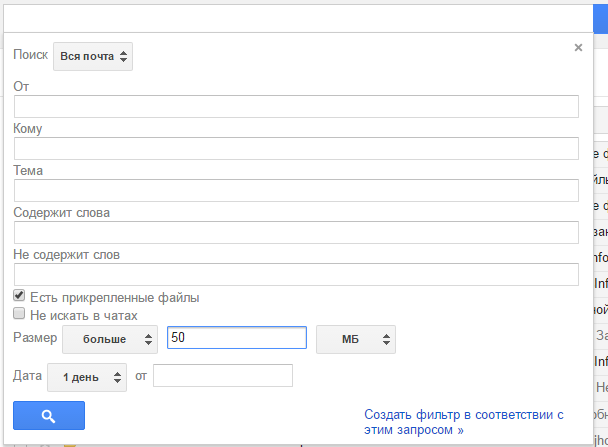Open the '1 день' date range dropdown

pyautogui.click(x=87, y=377)
